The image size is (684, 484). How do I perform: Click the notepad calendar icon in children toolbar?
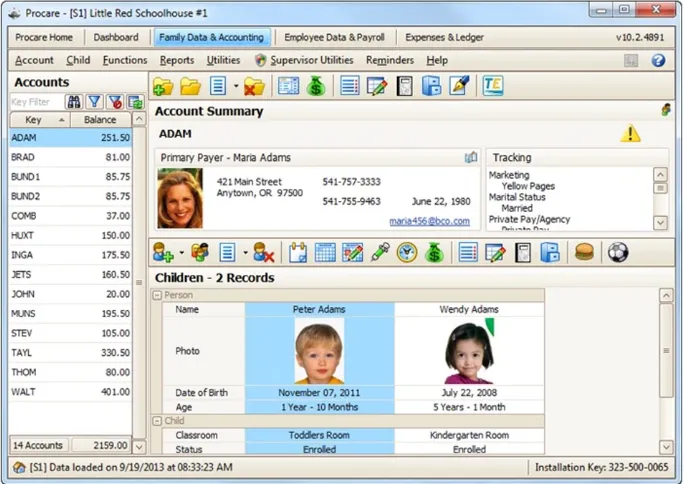pyautogui.click(x=298, y=252)
